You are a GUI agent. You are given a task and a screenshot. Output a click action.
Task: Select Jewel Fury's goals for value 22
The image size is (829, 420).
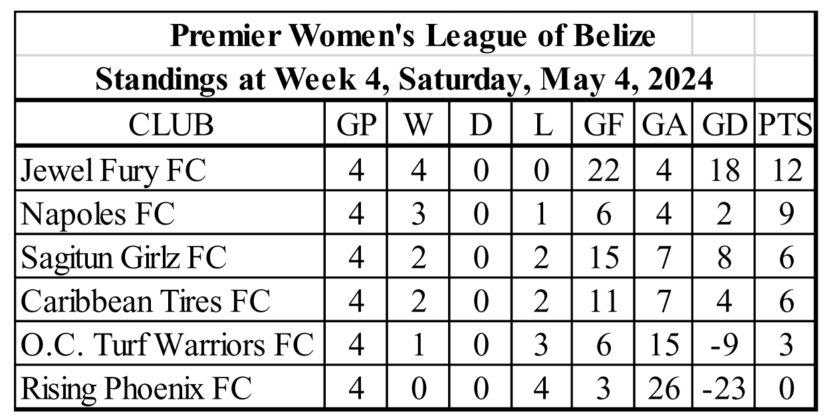point(603,170)
